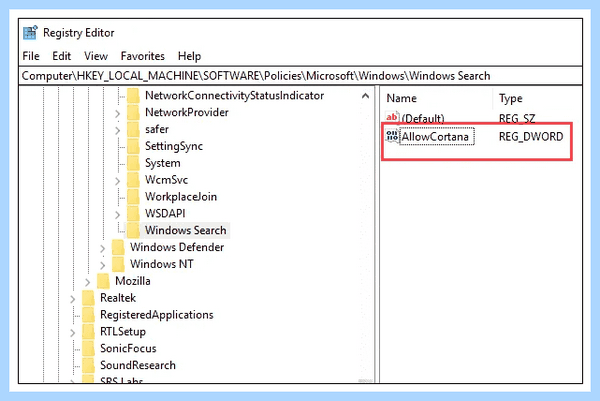Screen dimensions: 600x401
Task: Open the File menu
Action: point(31,56)
